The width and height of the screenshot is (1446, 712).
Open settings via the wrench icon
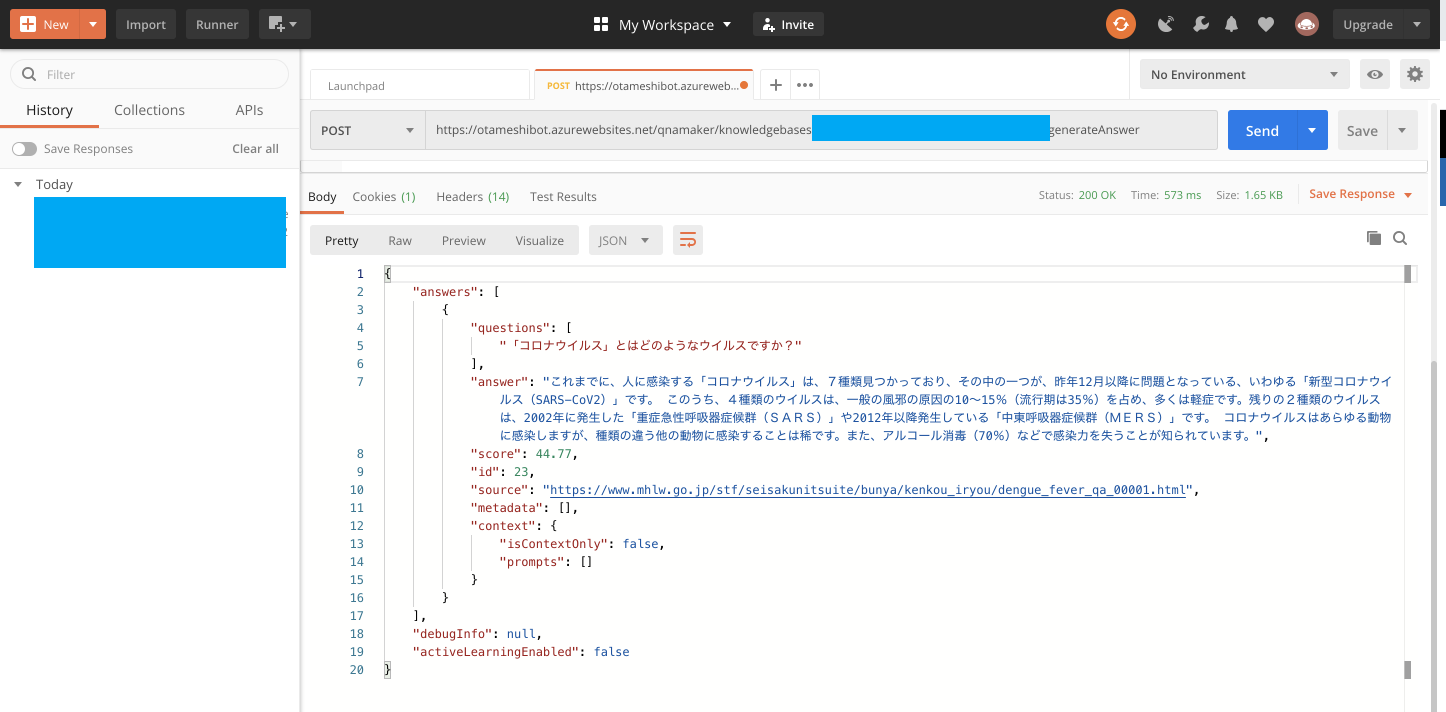click(1199, 24)
